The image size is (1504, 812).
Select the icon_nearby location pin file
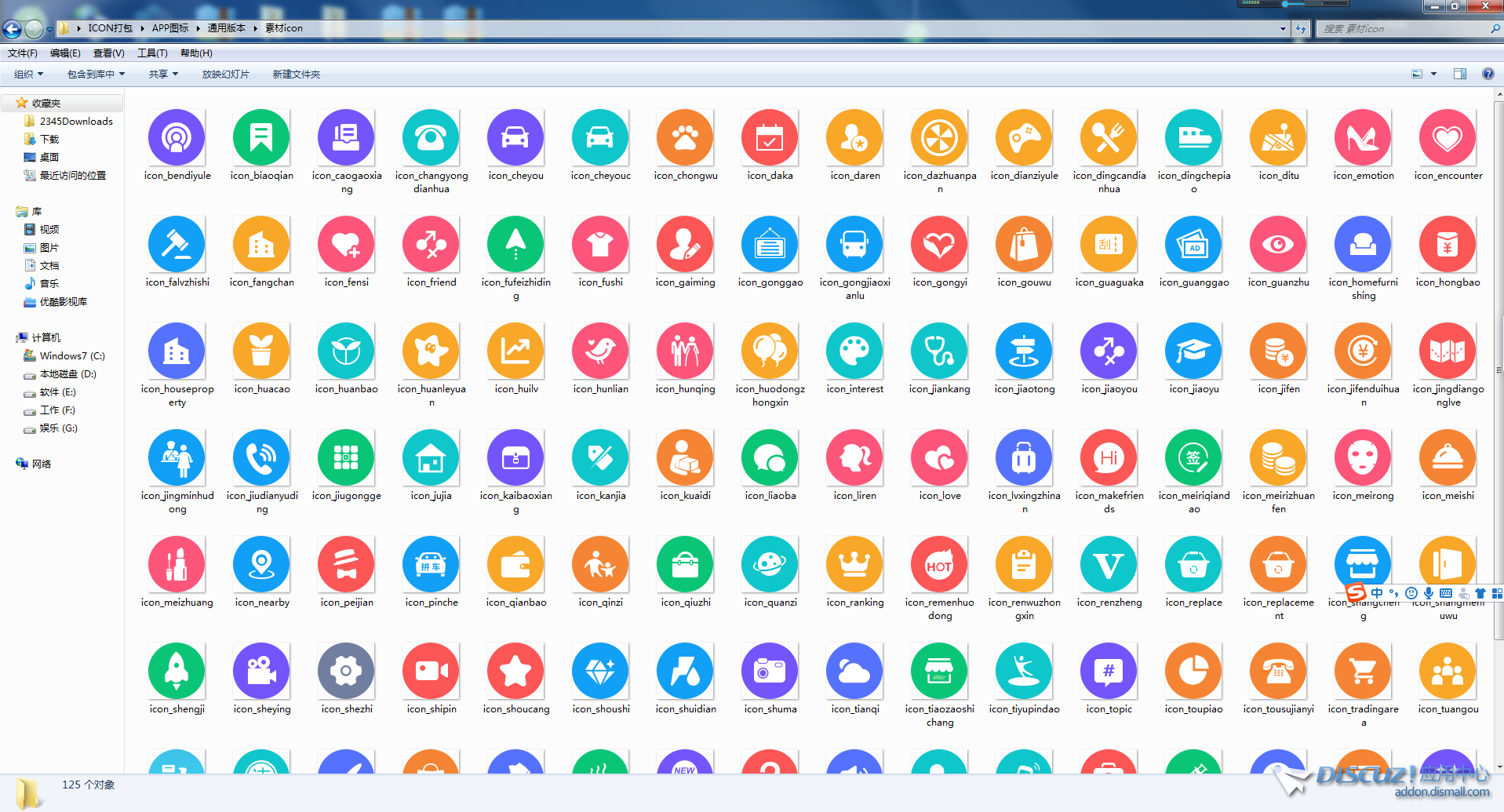click(x=261, y=566)
